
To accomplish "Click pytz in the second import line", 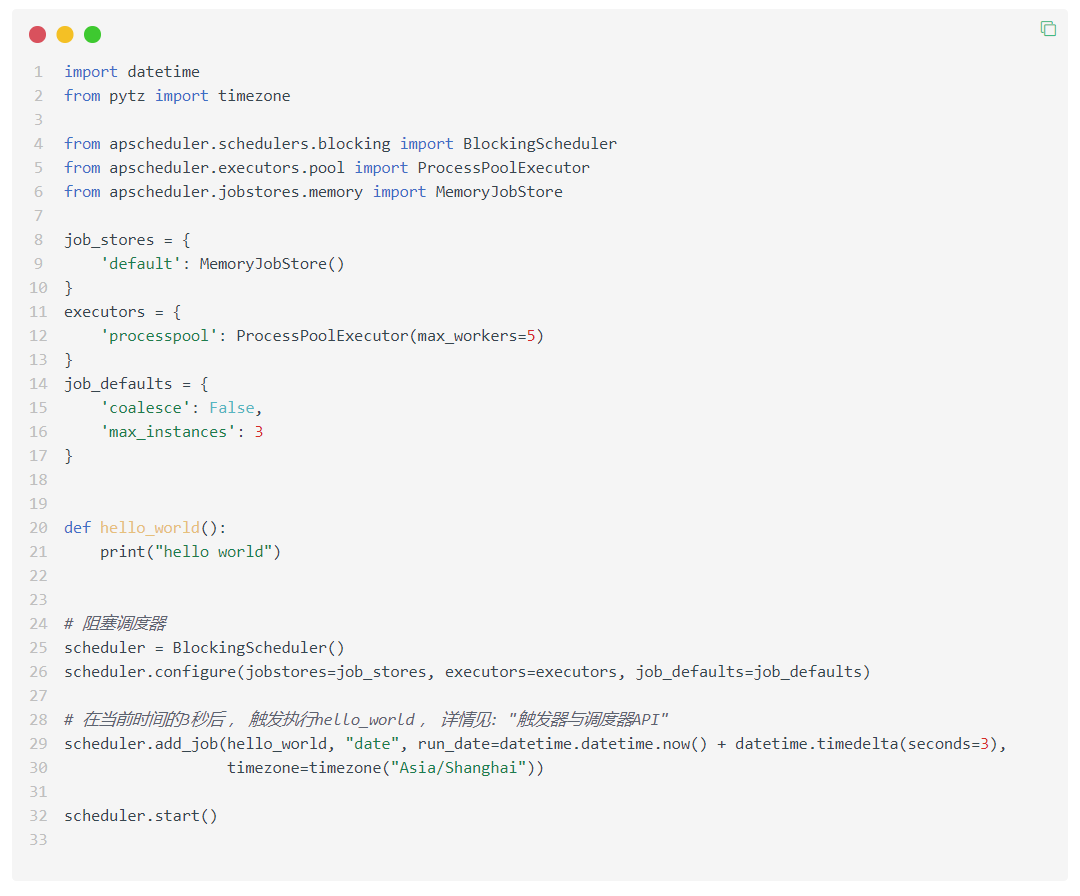I will pyautogui.click(x=127, y=96).
